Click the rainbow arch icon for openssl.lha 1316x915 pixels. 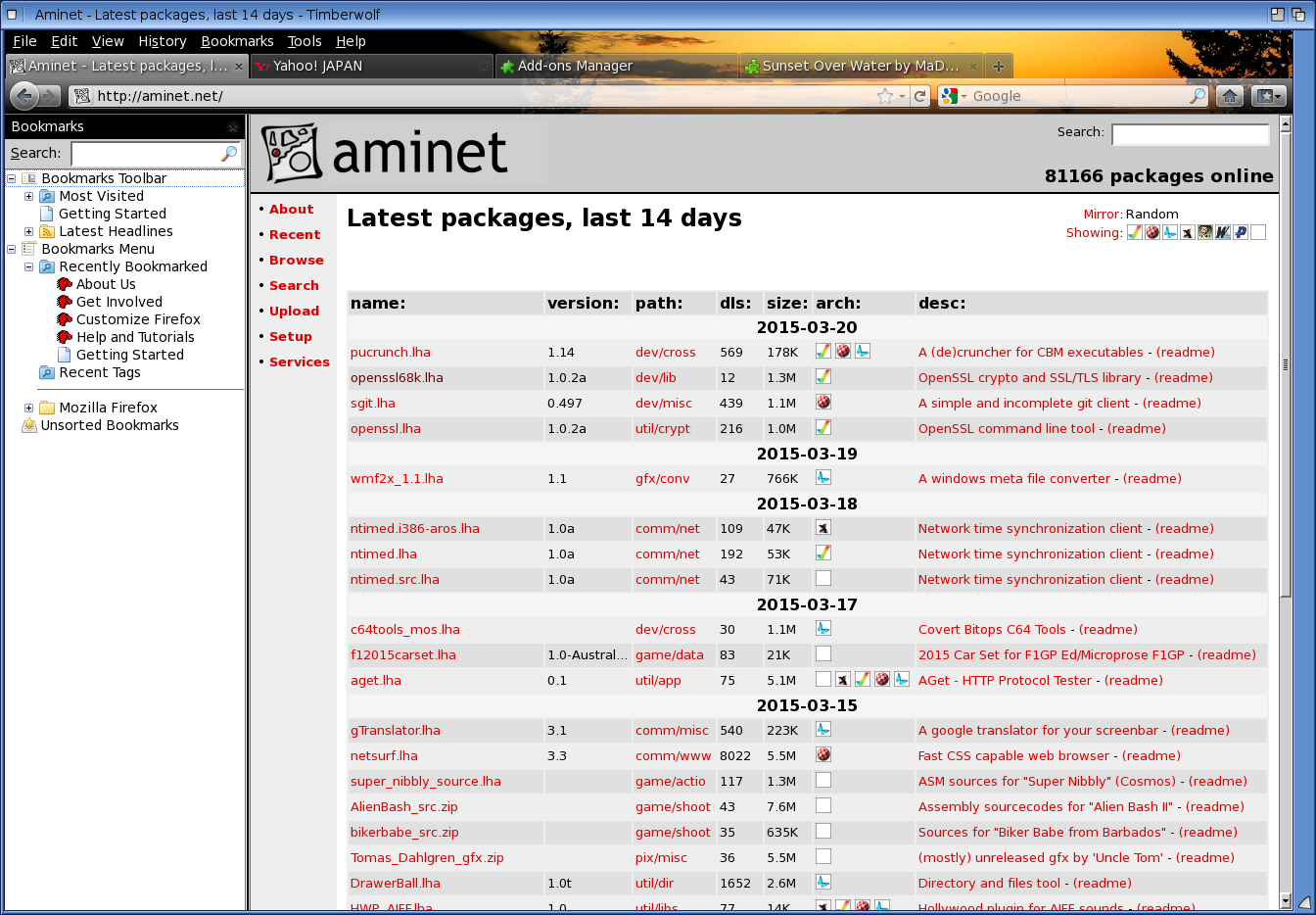tap(823, 427)
